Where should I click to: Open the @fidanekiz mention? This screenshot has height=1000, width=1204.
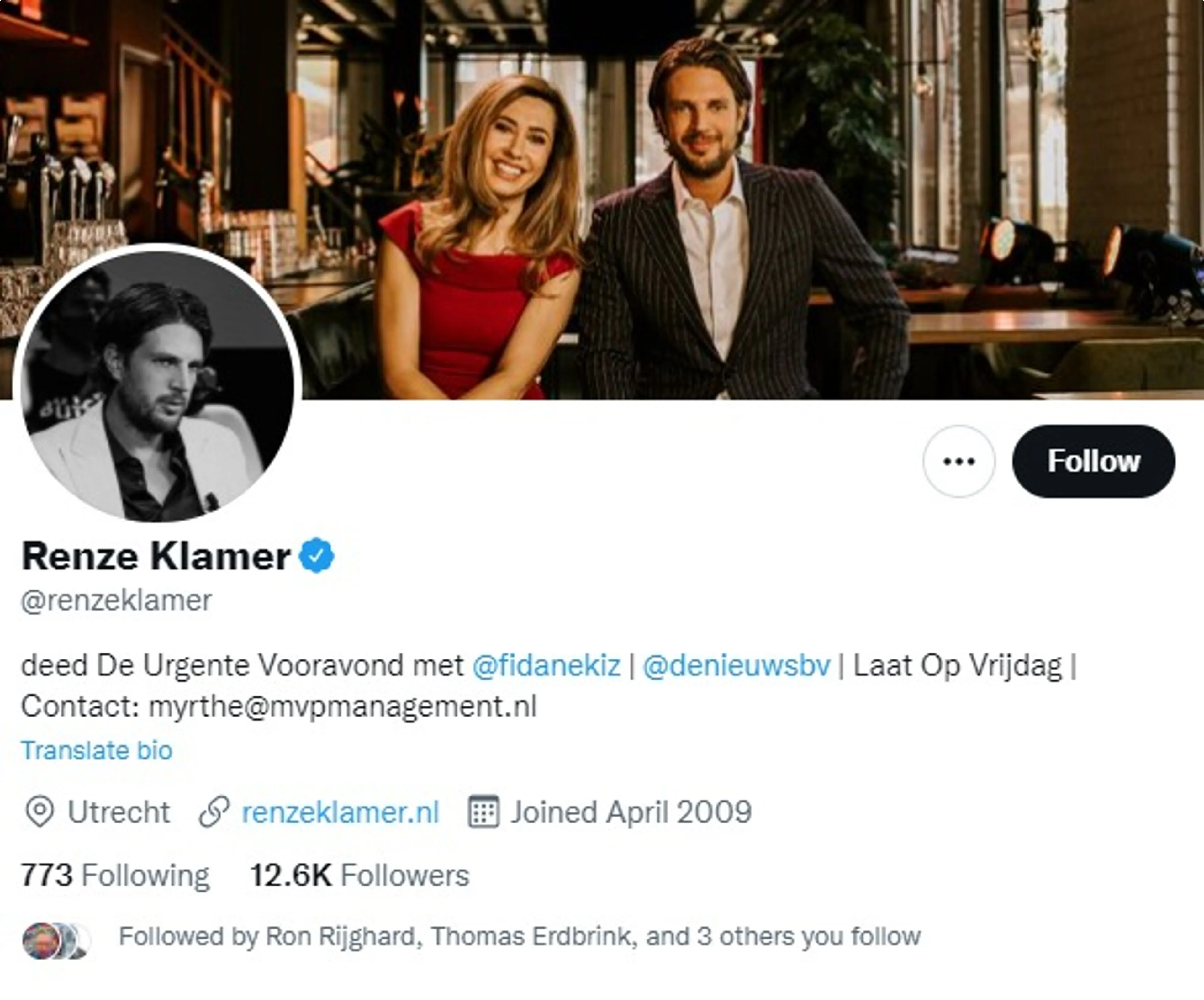547,666
